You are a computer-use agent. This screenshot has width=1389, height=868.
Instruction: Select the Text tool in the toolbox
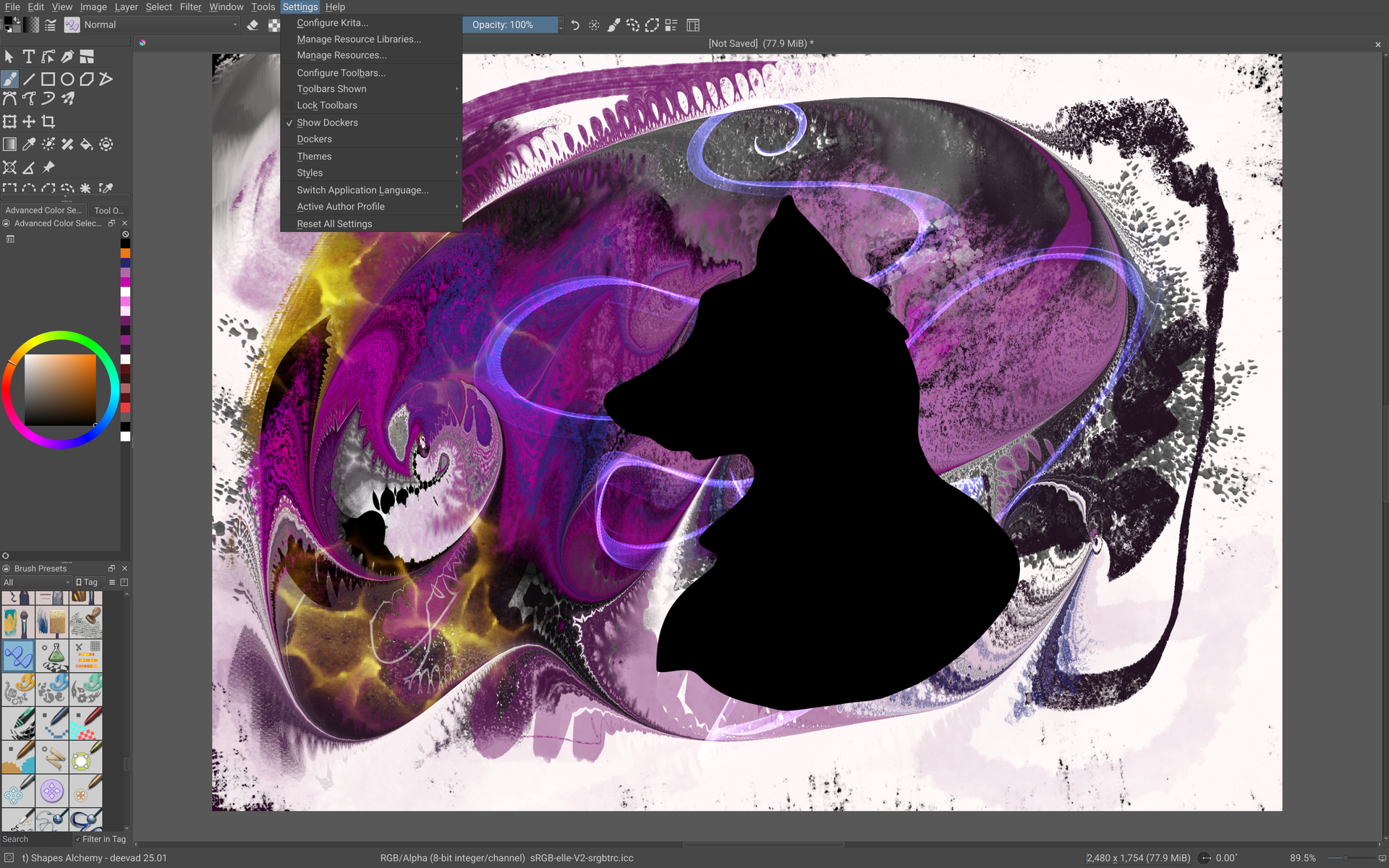[x=29, y=56]
